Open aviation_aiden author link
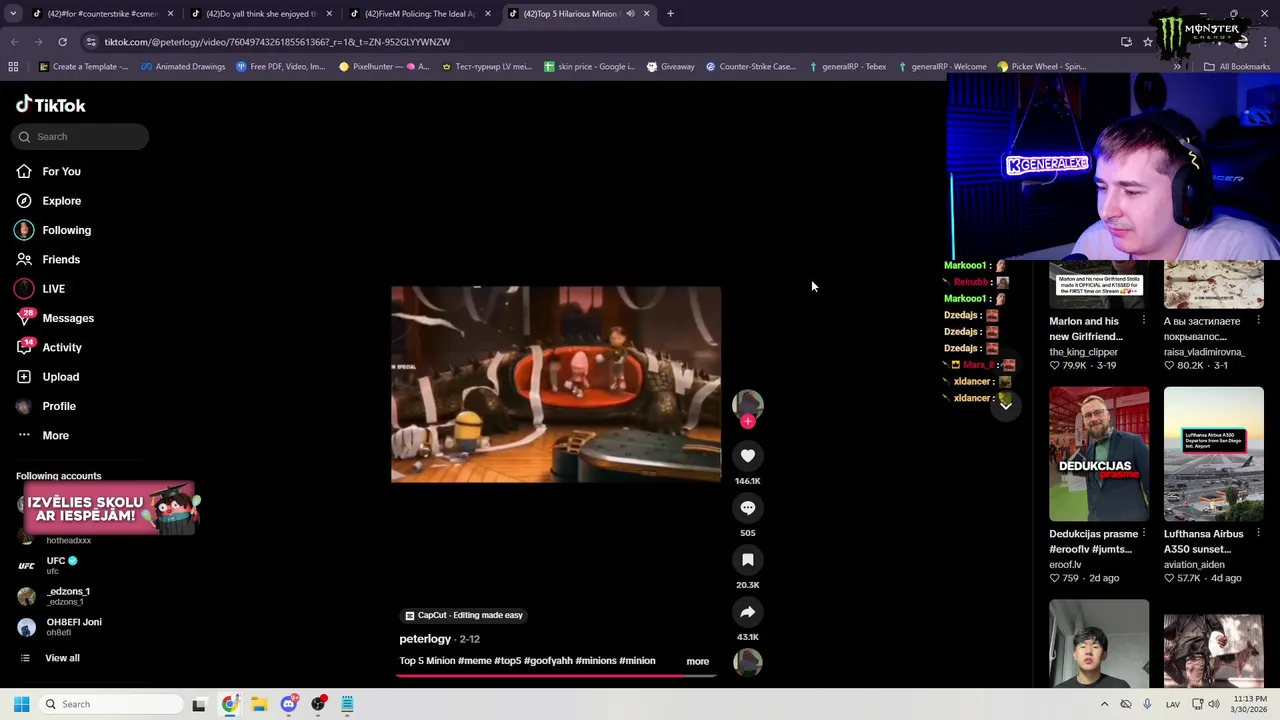 [x=1194, y=565]
